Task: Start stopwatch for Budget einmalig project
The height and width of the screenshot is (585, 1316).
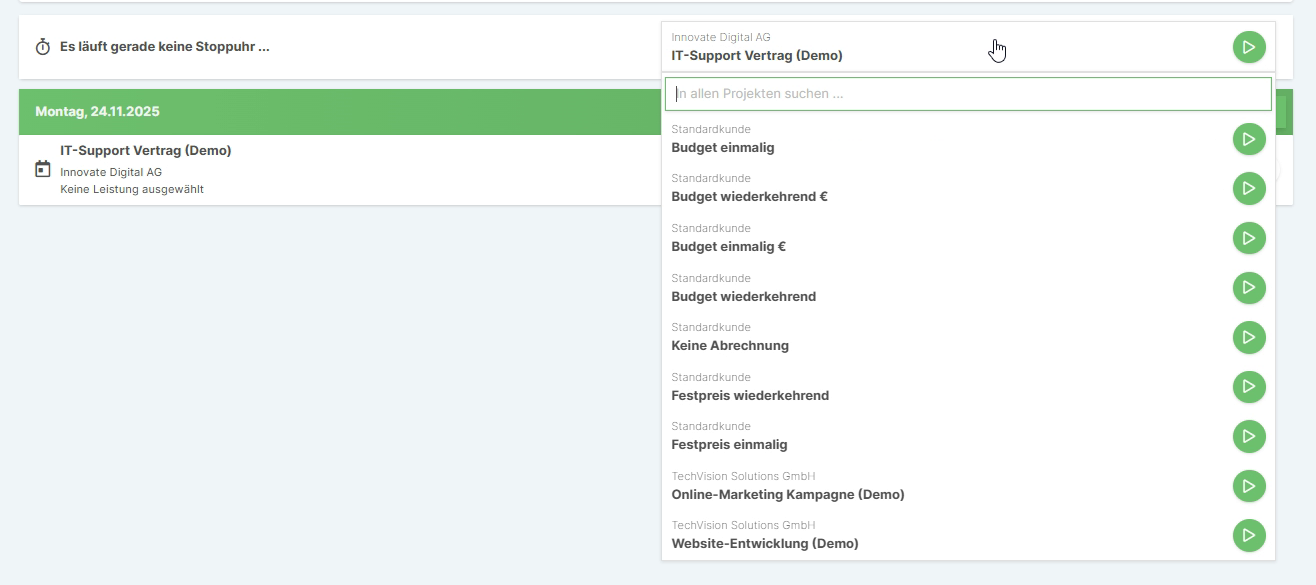Action: coord(1249,139)
